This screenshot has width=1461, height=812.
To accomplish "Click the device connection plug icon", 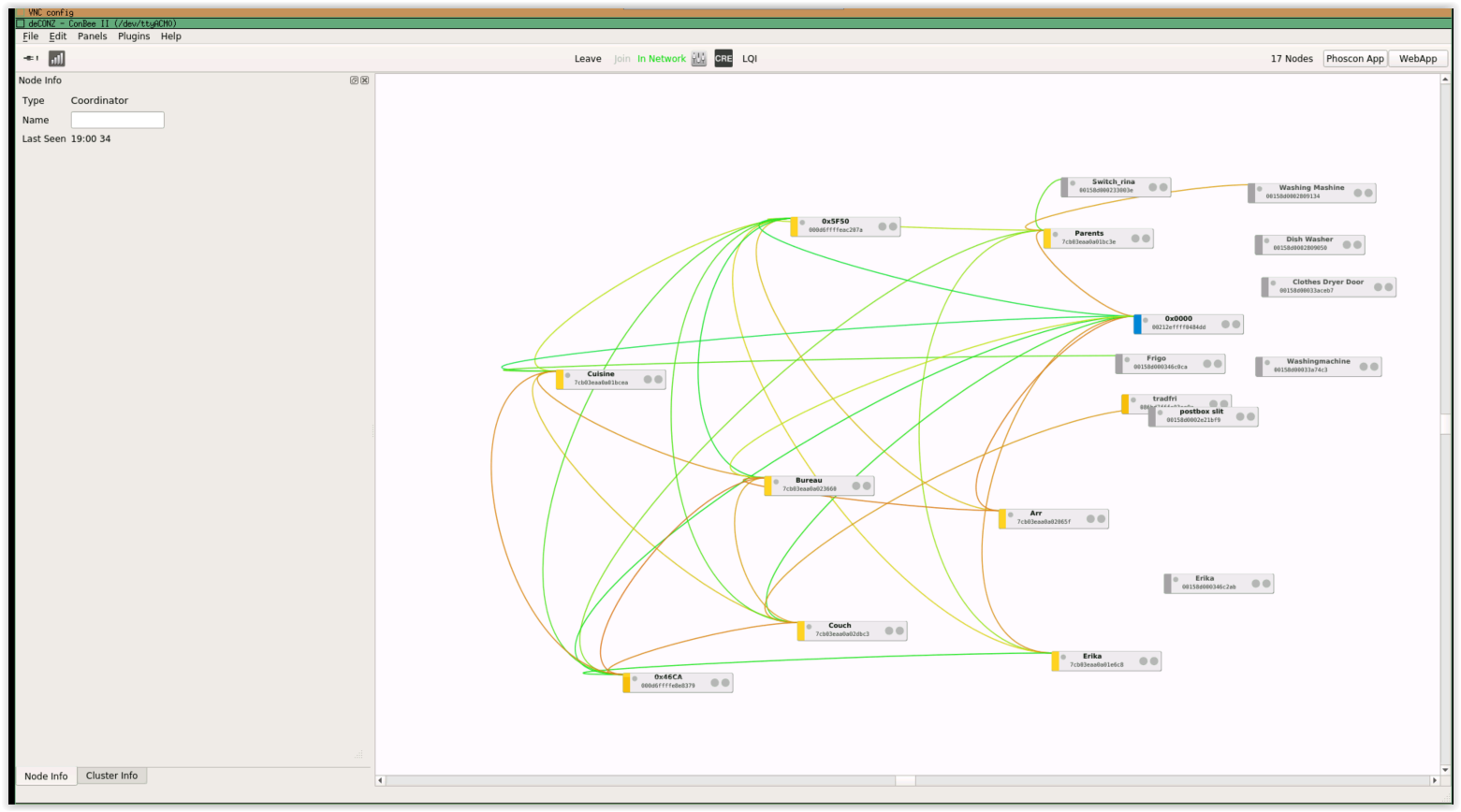I will [x=30, y=58].
